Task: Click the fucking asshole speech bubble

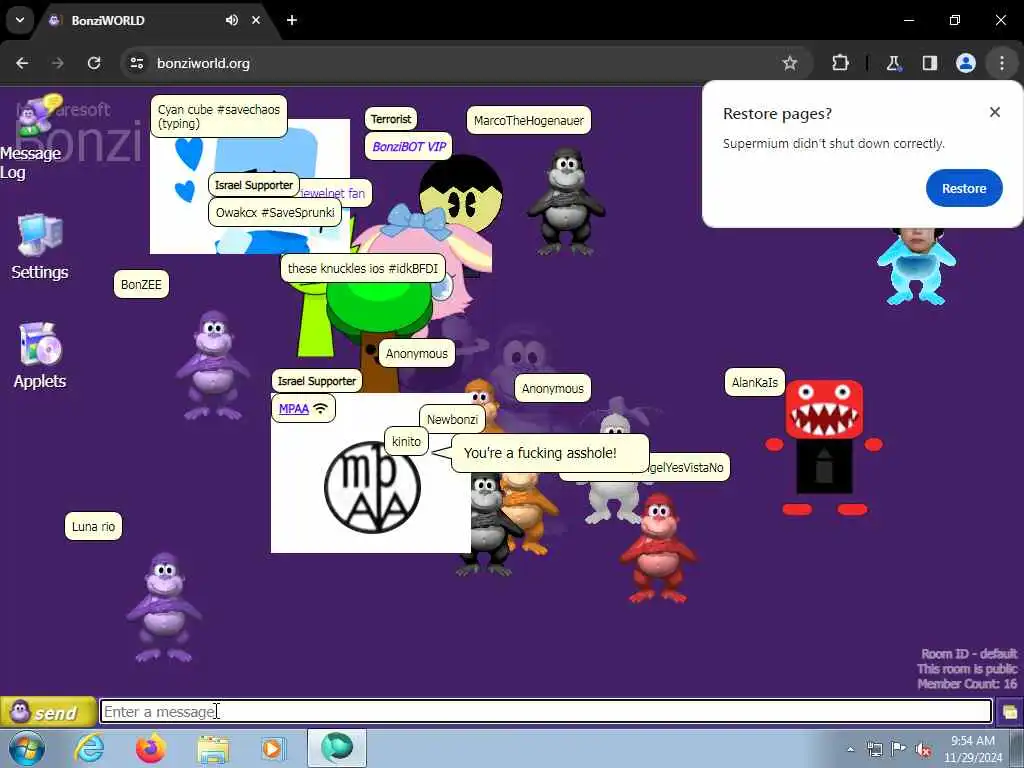Action: click(550, 453)
